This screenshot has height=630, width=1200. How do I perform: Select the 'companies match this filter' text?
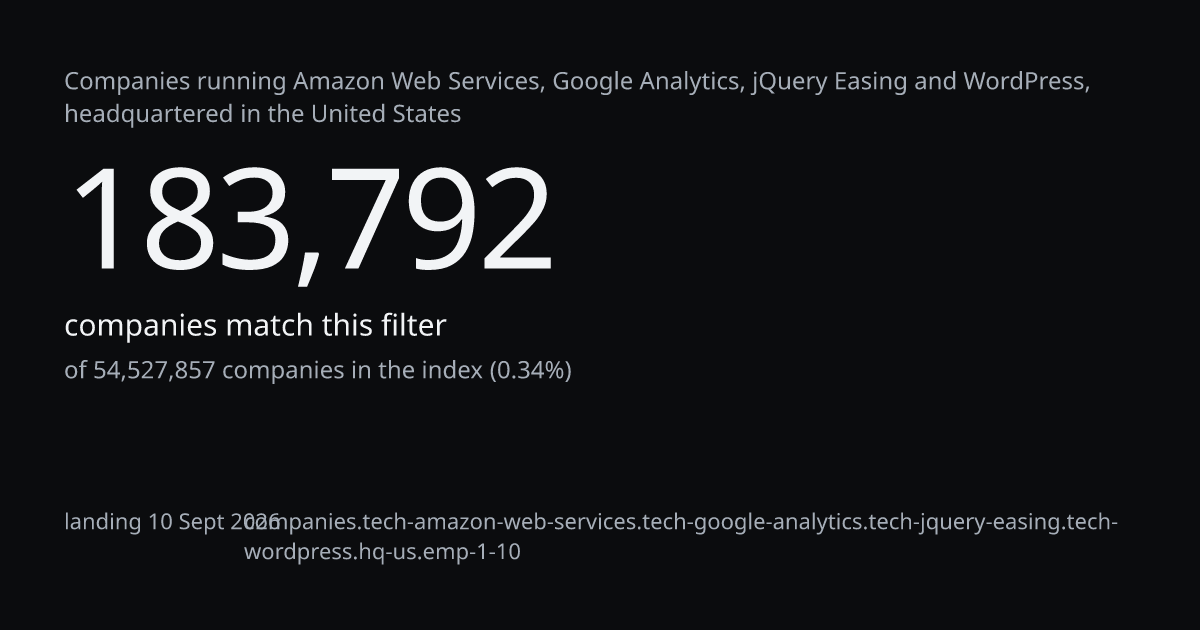[255, 326]
